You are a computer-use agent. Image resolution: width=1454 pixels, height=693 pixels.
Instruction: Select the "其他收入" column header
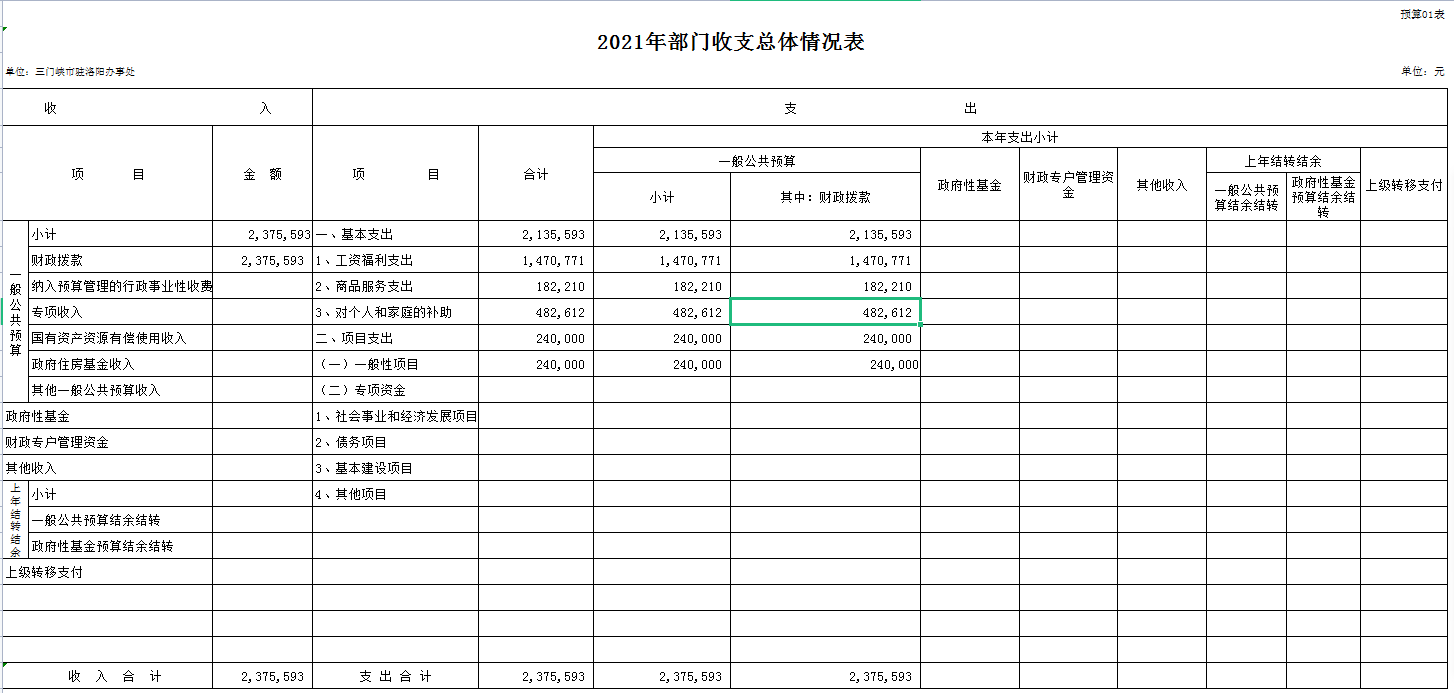(x=1161, y=185)
